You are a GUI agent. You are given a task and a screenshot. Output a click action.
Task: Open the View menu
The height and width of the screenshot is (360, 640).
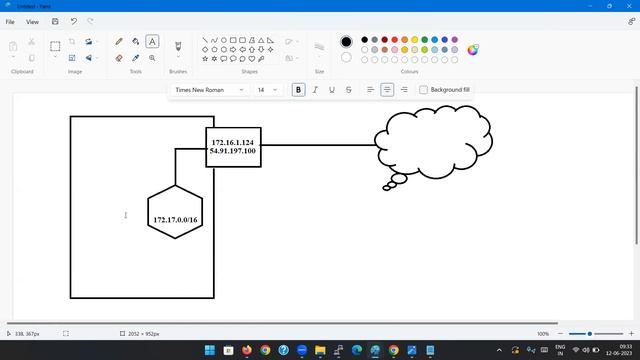coord(32,22)
